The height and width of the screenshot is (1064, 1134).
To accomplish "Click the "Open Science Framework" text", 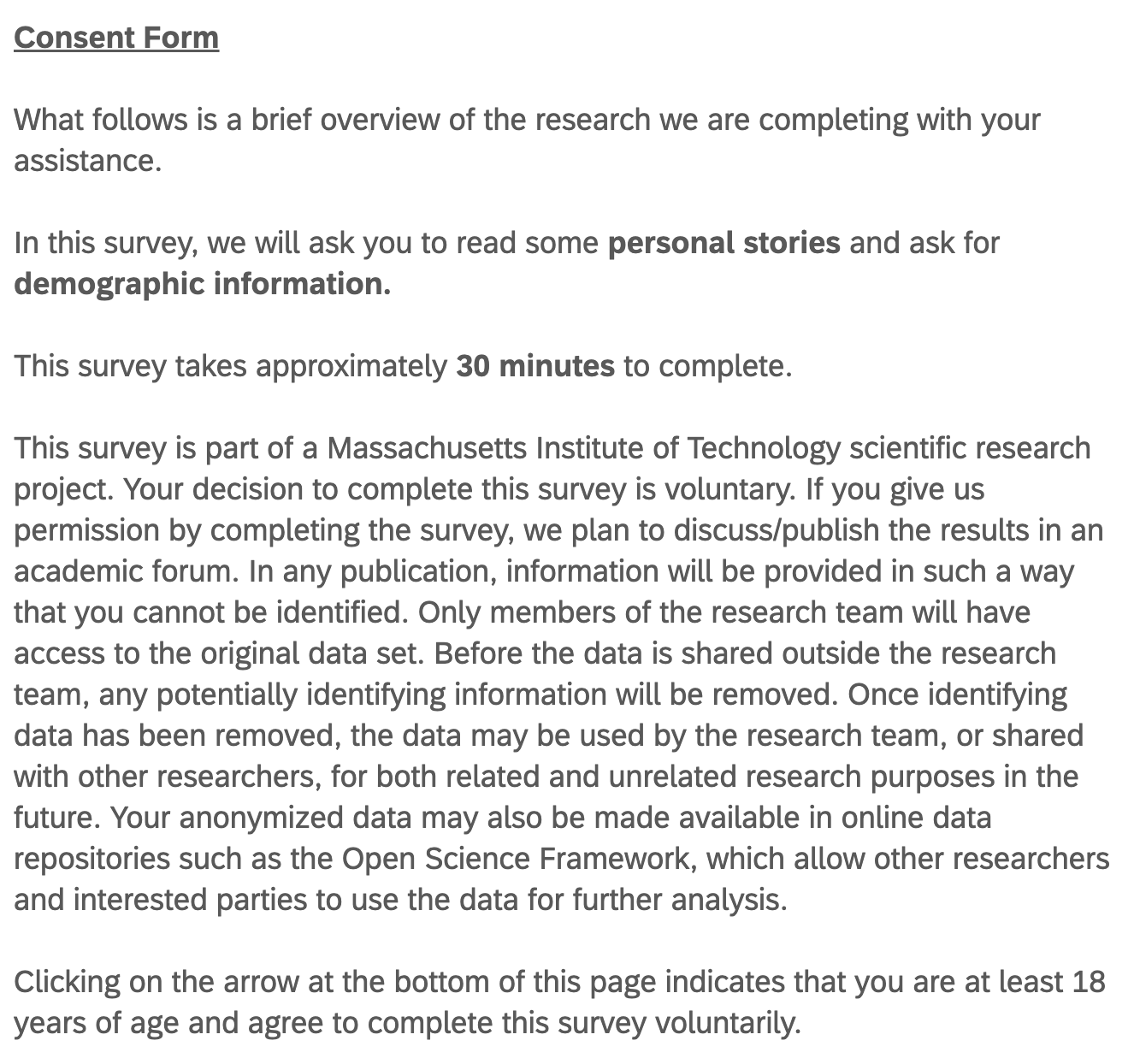I will (516, 859).
